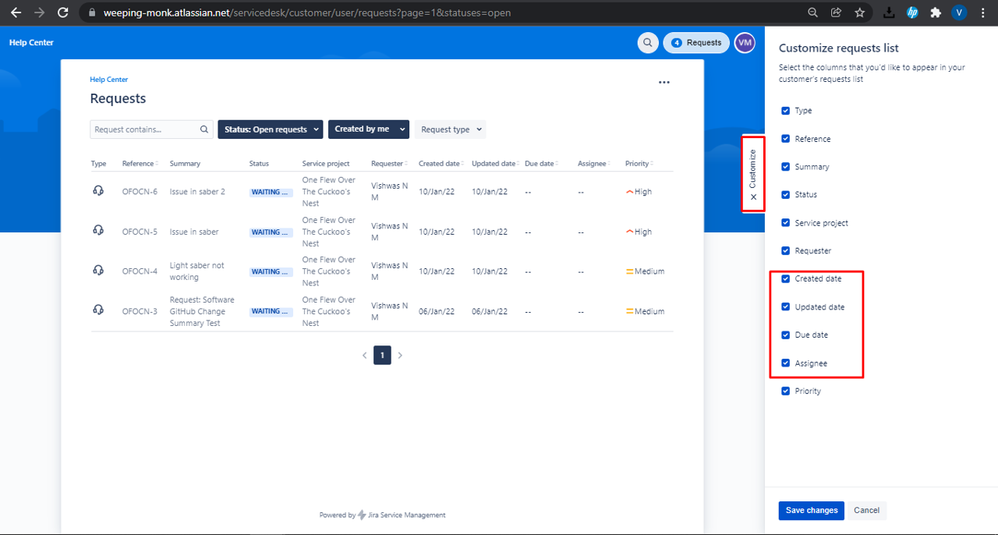
Task: Click the type icon for OFOCN-3
Action: 98,310
